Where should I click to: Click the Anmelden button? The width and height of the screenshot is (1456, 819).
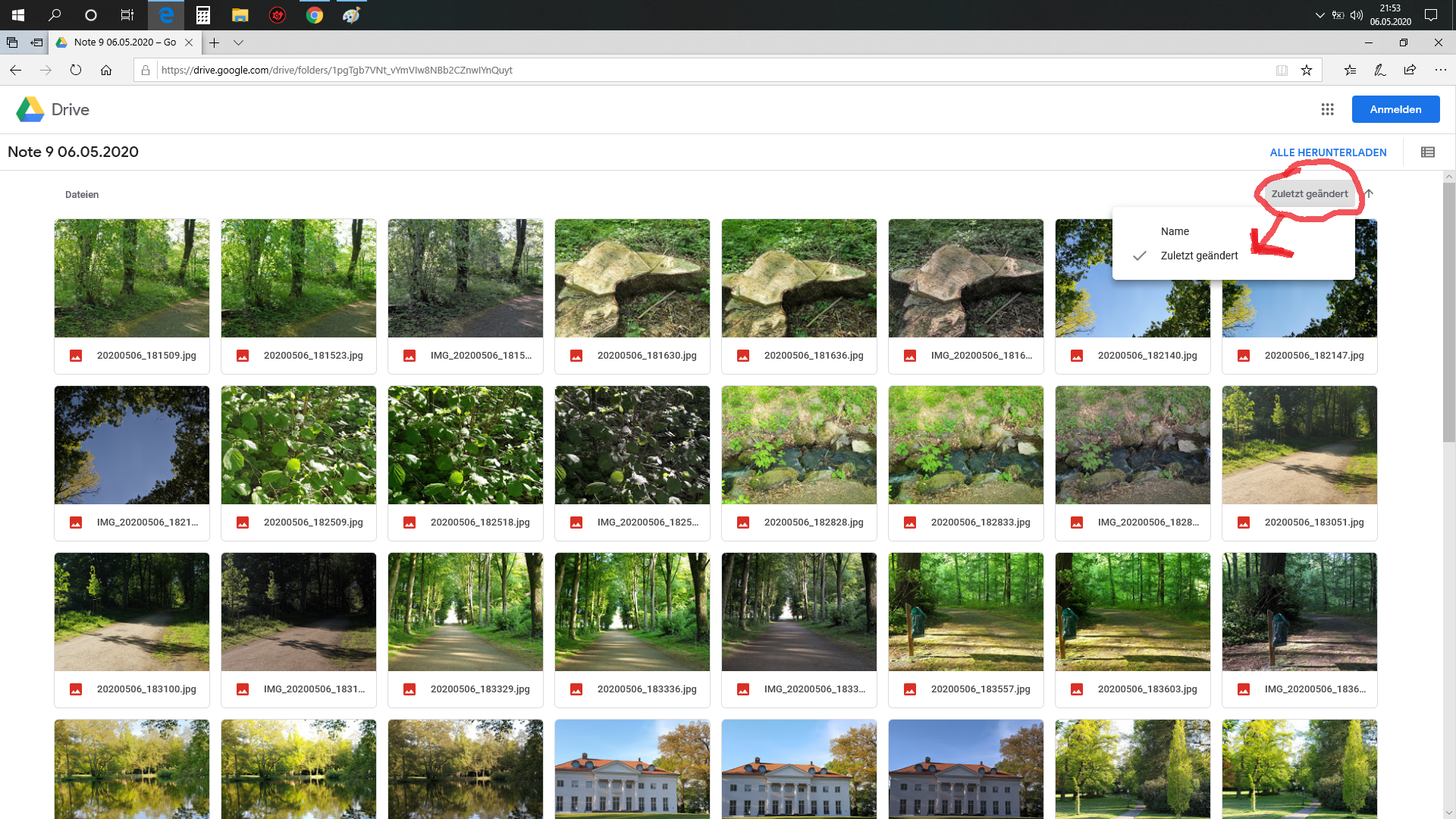[x=1395, y=109]
